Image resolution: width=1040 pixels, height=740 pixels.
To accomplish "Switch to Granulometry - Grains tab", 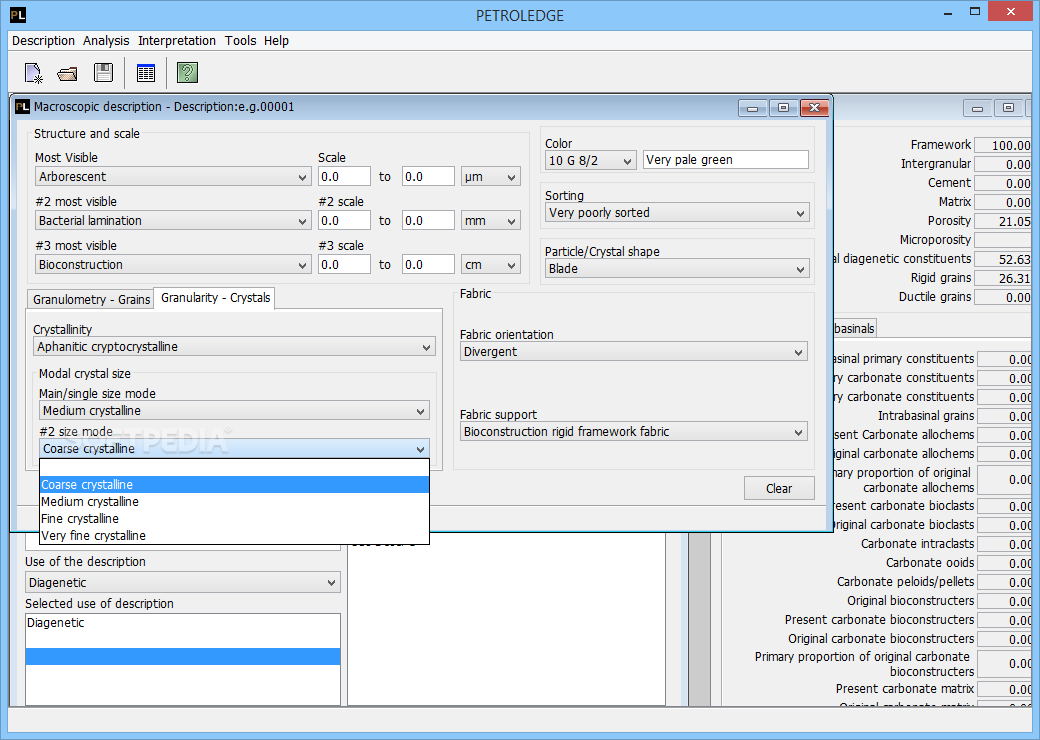I will (91, 300).
